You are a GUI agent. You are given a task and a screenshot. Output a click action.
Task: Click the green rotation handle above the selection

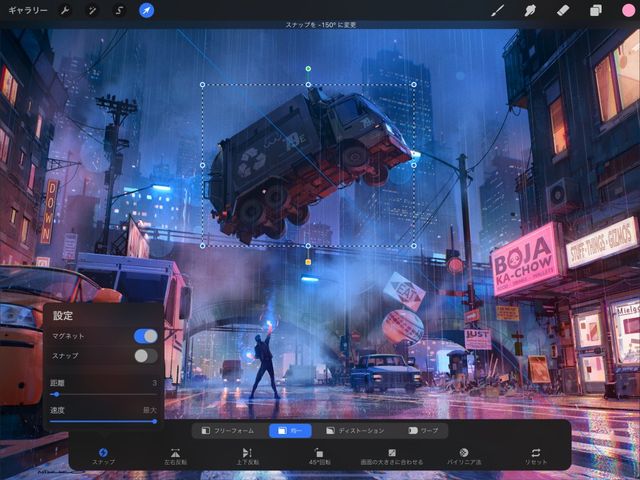(308, 69)
